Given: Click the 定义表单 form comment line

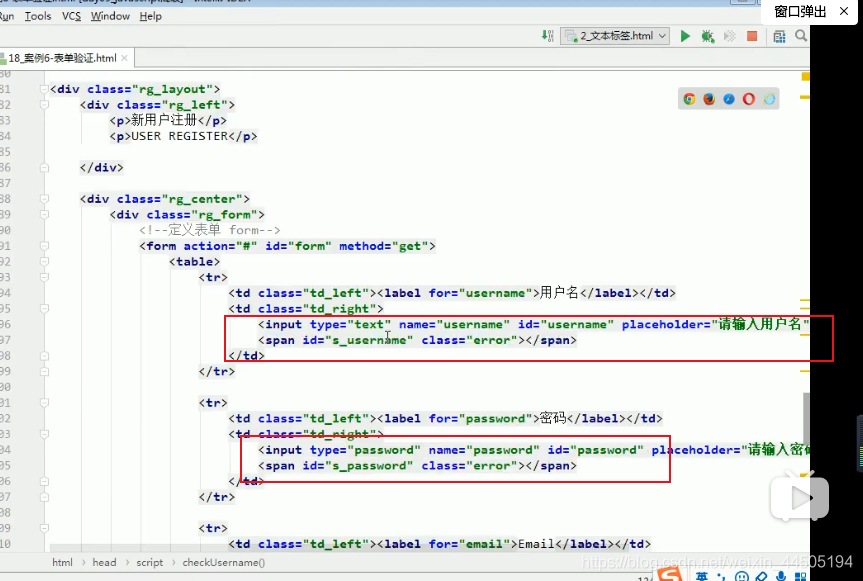Looking at the screenshot, I should coord(210,230).
